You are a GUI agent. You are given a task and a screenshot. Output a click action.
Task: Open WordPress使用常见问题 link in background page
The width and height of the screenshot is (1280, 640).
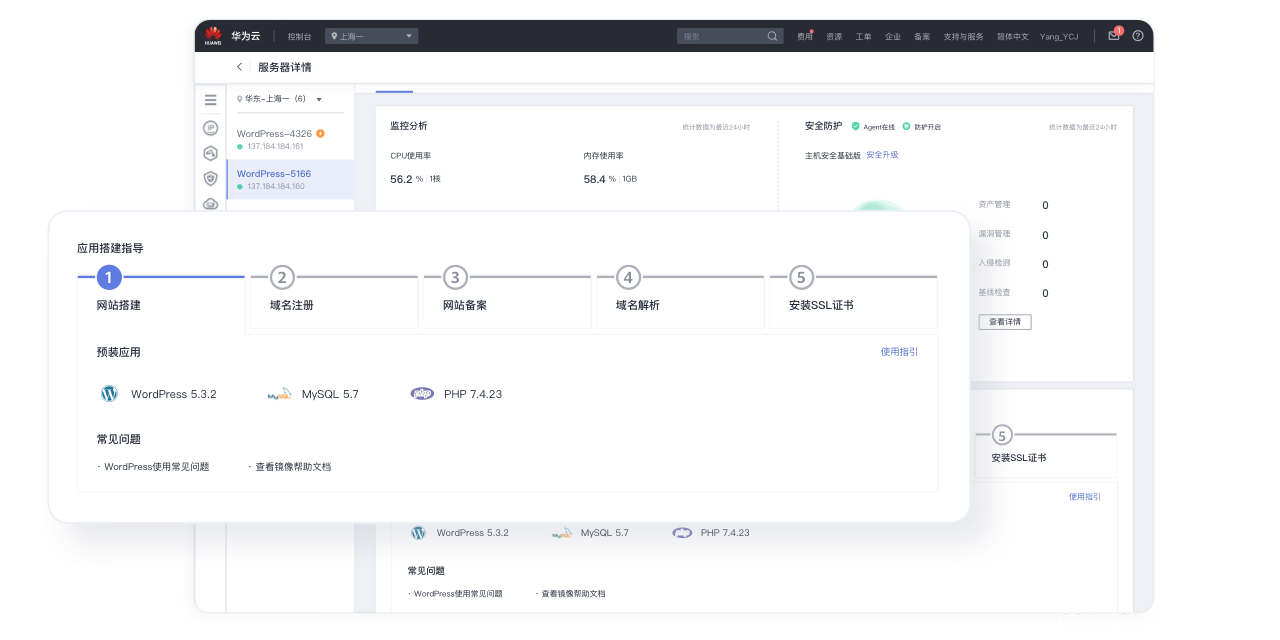(458, 594)
